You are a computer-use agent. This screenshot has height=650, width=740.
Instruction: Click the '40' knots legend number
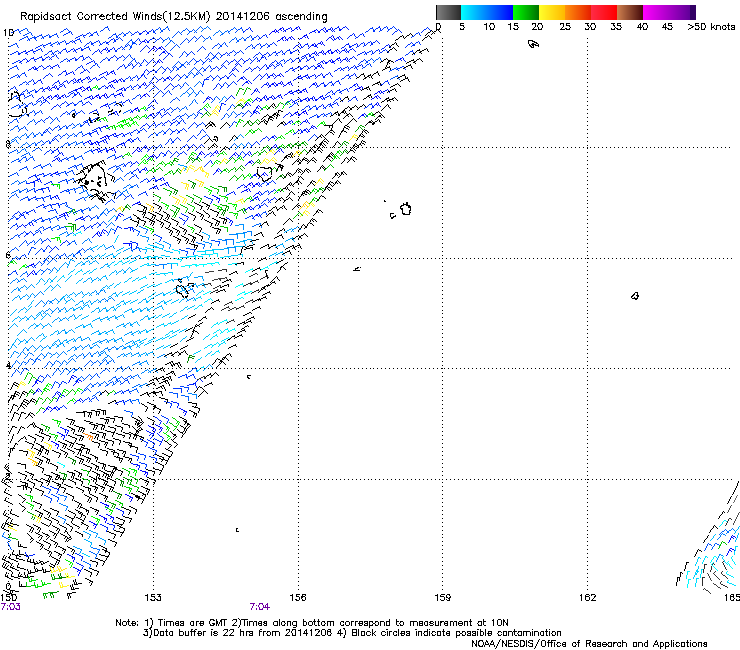point(642,27)
